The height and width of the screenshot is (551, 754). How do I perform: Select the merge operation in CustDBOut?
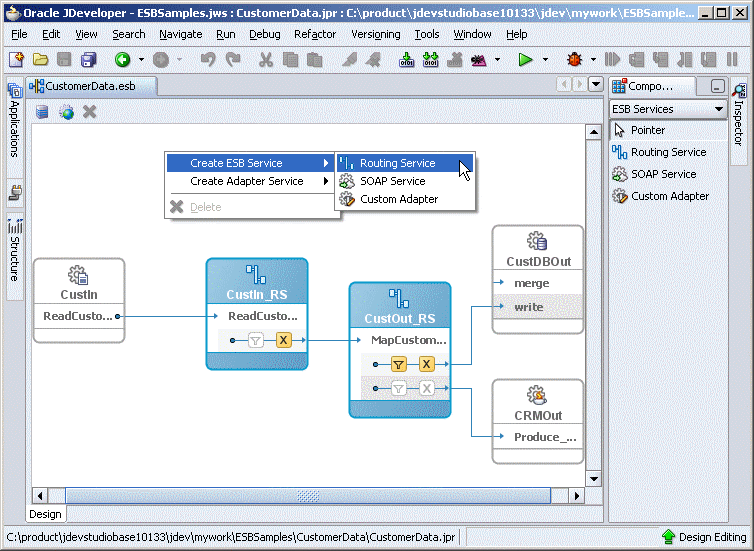538,283
